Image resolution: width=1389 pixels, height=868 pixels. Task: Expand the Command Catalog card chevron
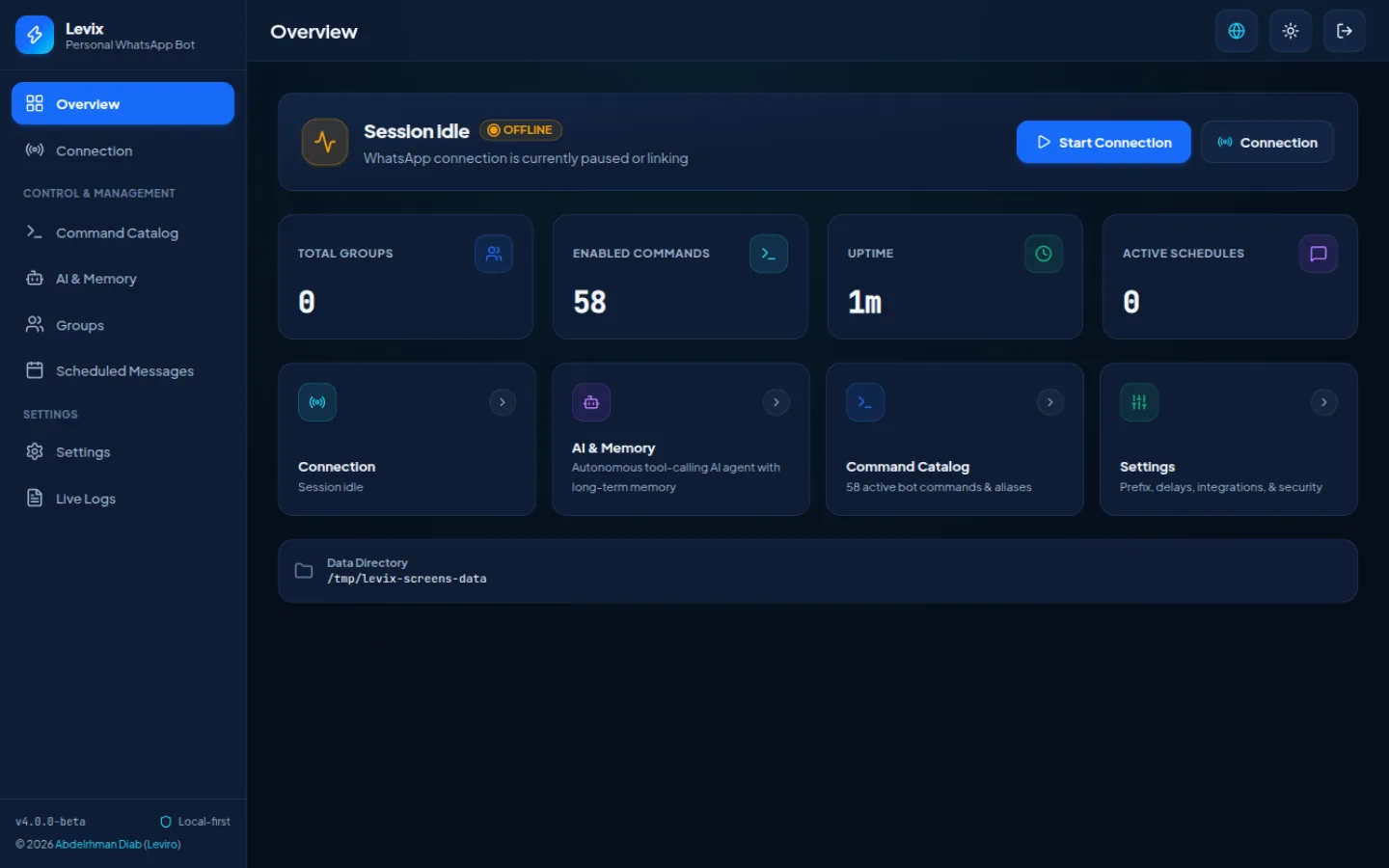tap(1050, 402)
